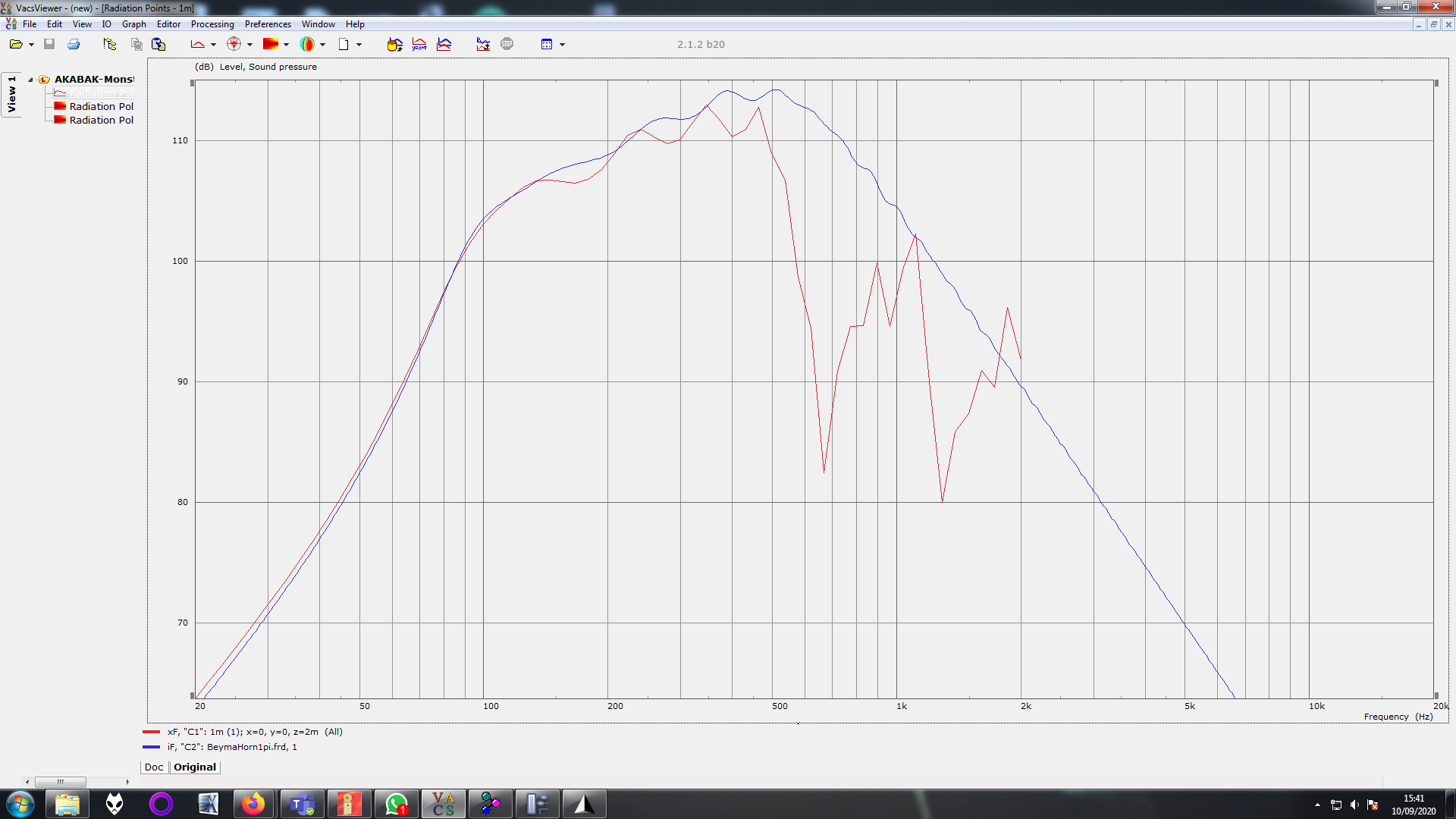Click the line chart graph type icon
The height and width of the screenshot is (819, 1456).
pyautogui.click(x=198, y=45)
